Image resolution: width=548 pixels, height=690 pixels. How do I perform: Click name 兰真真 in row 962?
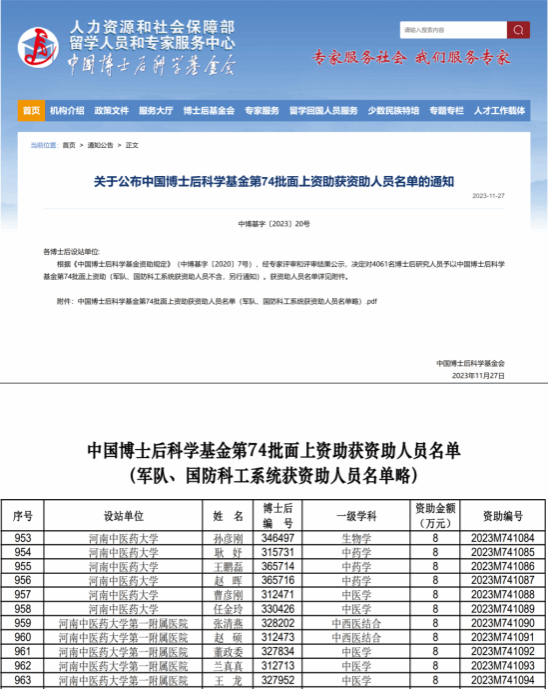228,665
